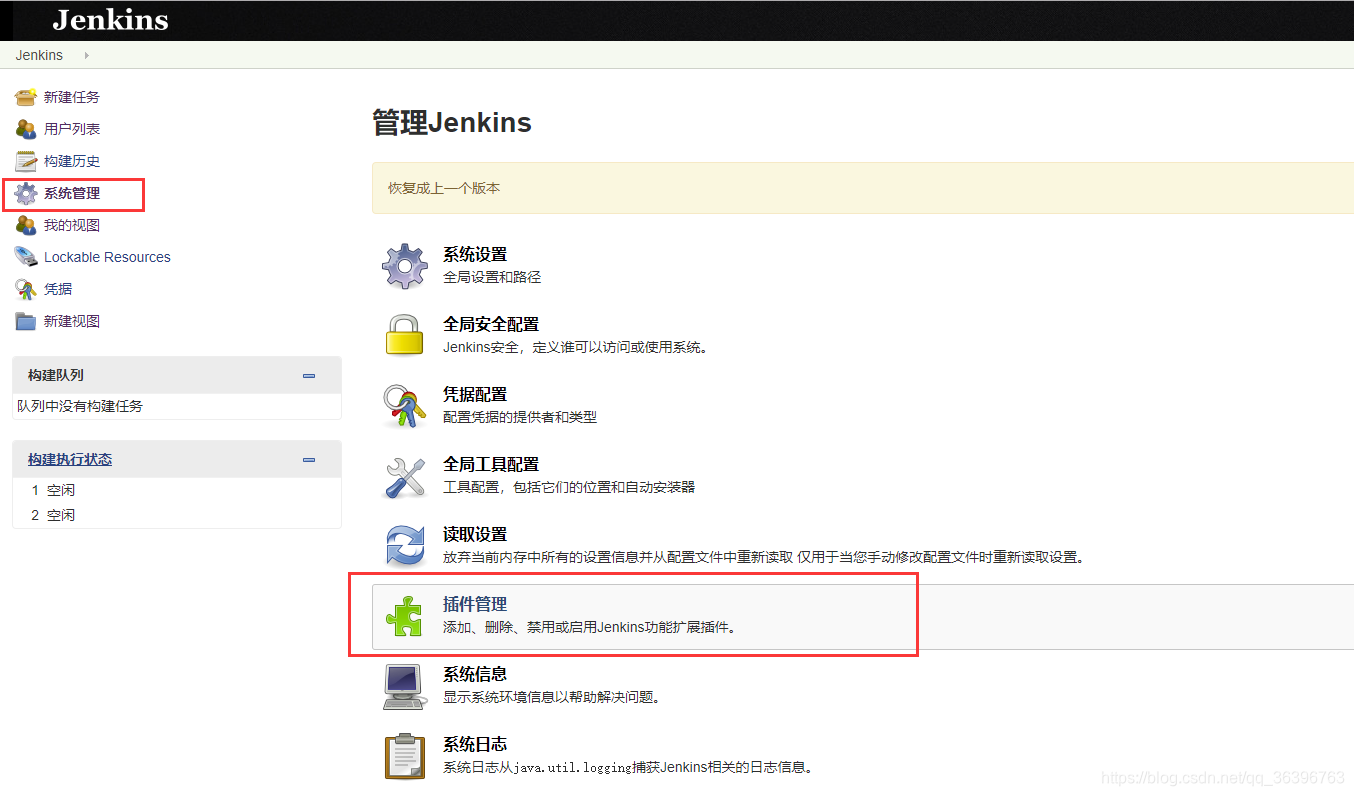Click the 构建历史 notepad icon
This screenshot has width=1354, height=796.
click(x=26, y=161)
